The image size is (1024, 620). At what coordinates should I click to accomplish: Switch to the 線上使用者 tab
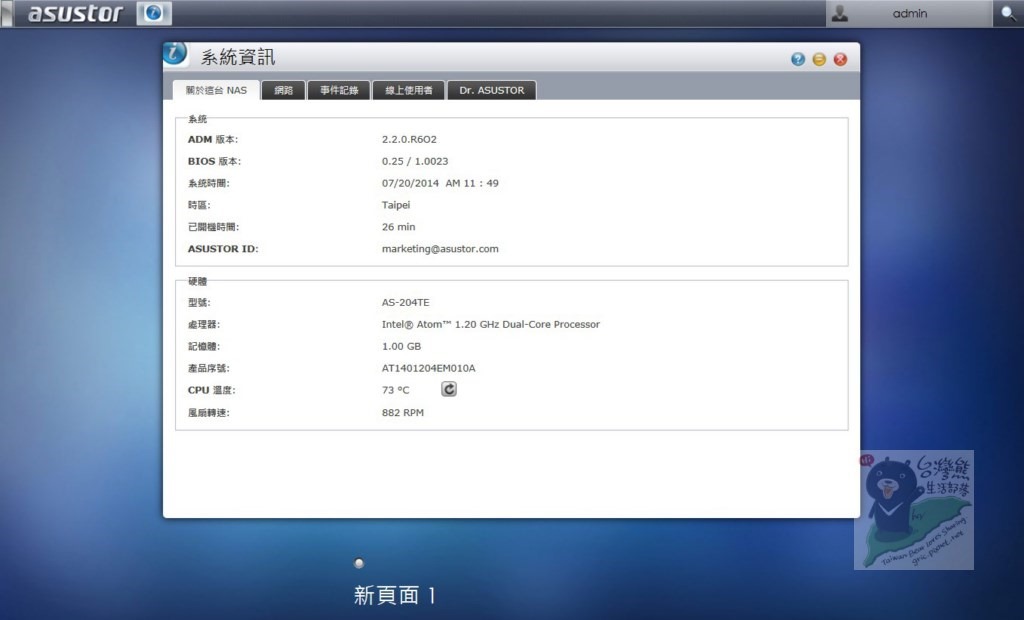(409, 90)
